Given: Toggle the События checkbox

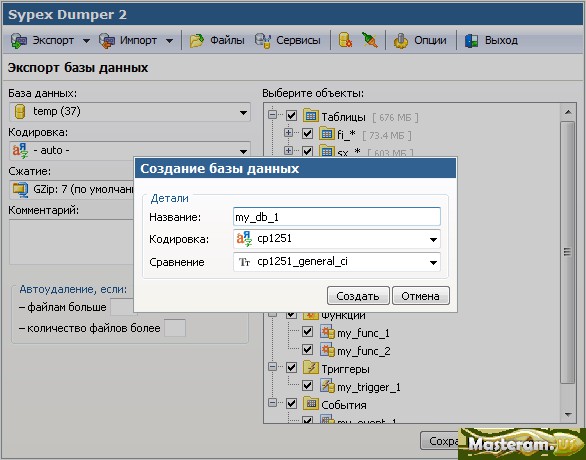Looking at the screenshot, I should (x=292, y=404).
